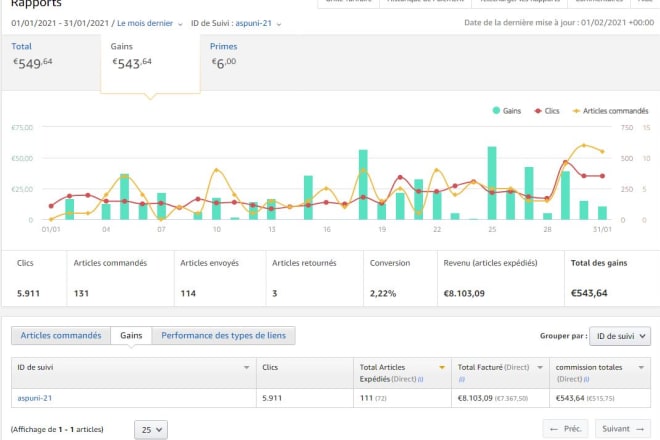Open the 25 rows-per-page dropdown
Viewport: 660px width, 440px height.
151,430
